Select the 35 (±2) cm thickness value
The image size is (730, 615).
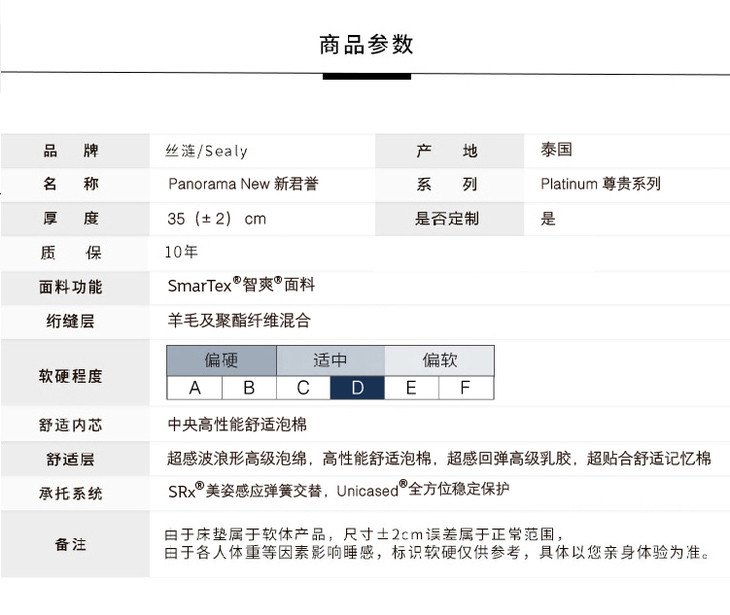217,218
